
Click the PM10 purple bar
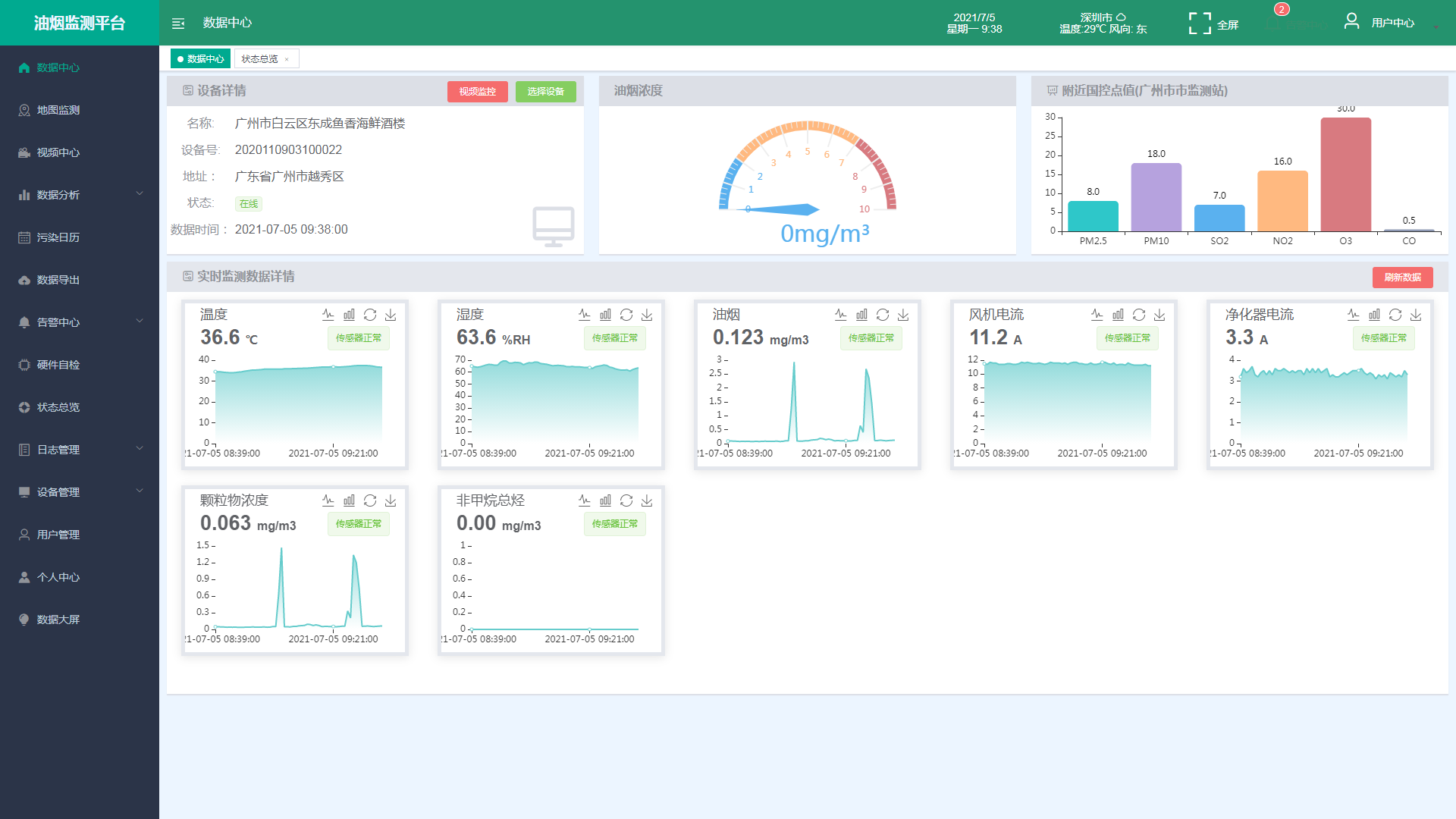1156,197
